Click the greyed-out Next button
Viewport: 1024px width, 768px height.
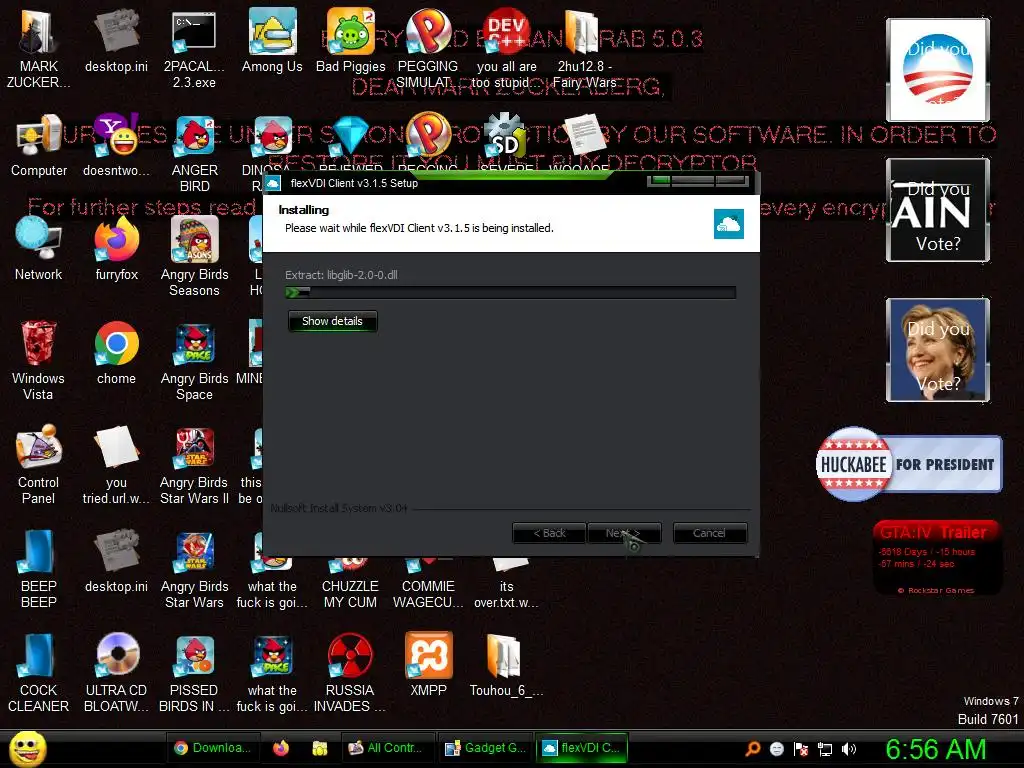click(624, 533)
